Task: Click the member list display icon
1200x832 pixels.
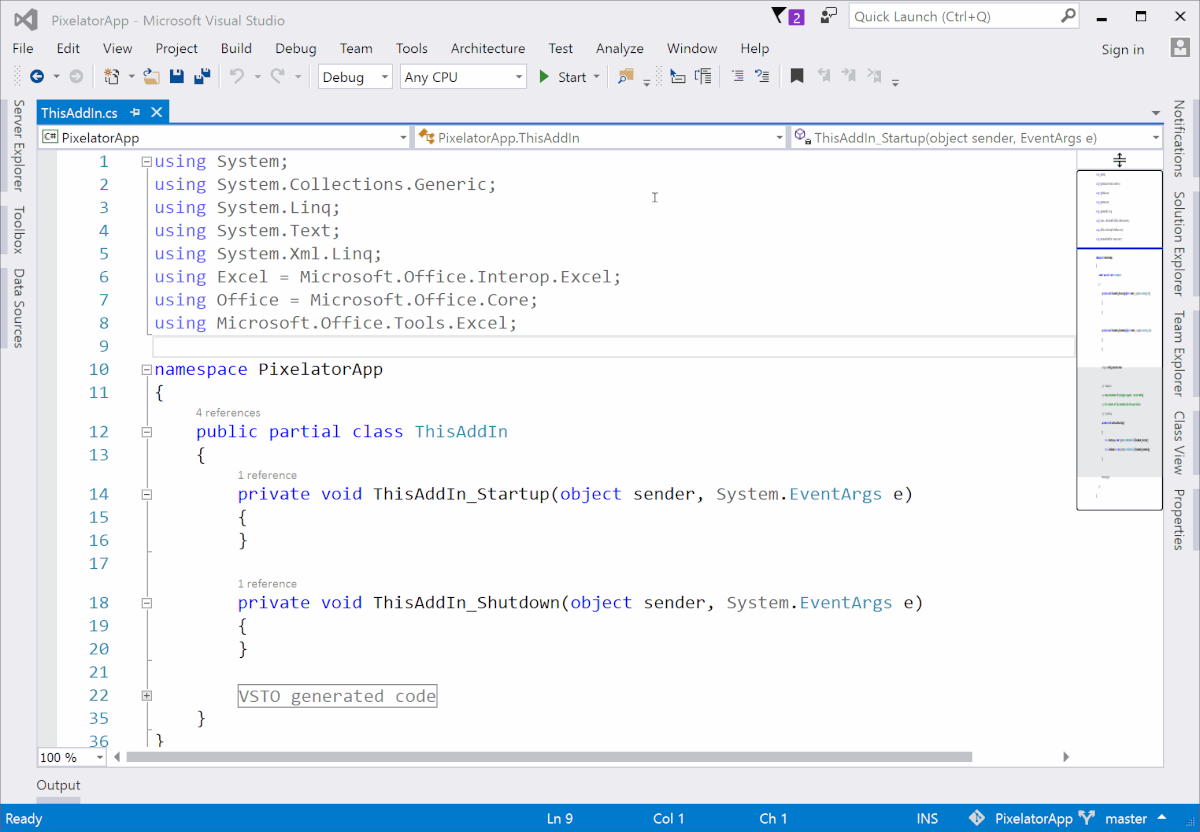Action: (678, 76)
